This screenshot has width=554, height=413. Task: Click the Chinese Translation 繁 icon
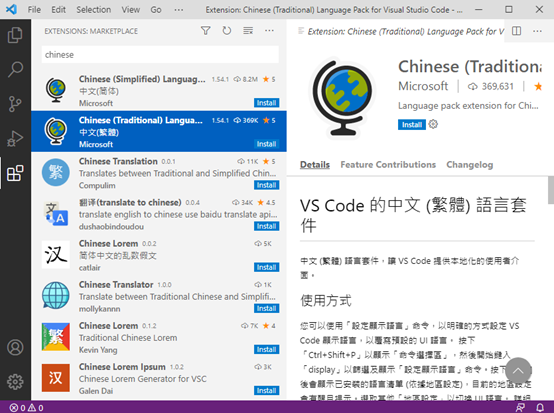pyautogui.click(x=56, y=172)
